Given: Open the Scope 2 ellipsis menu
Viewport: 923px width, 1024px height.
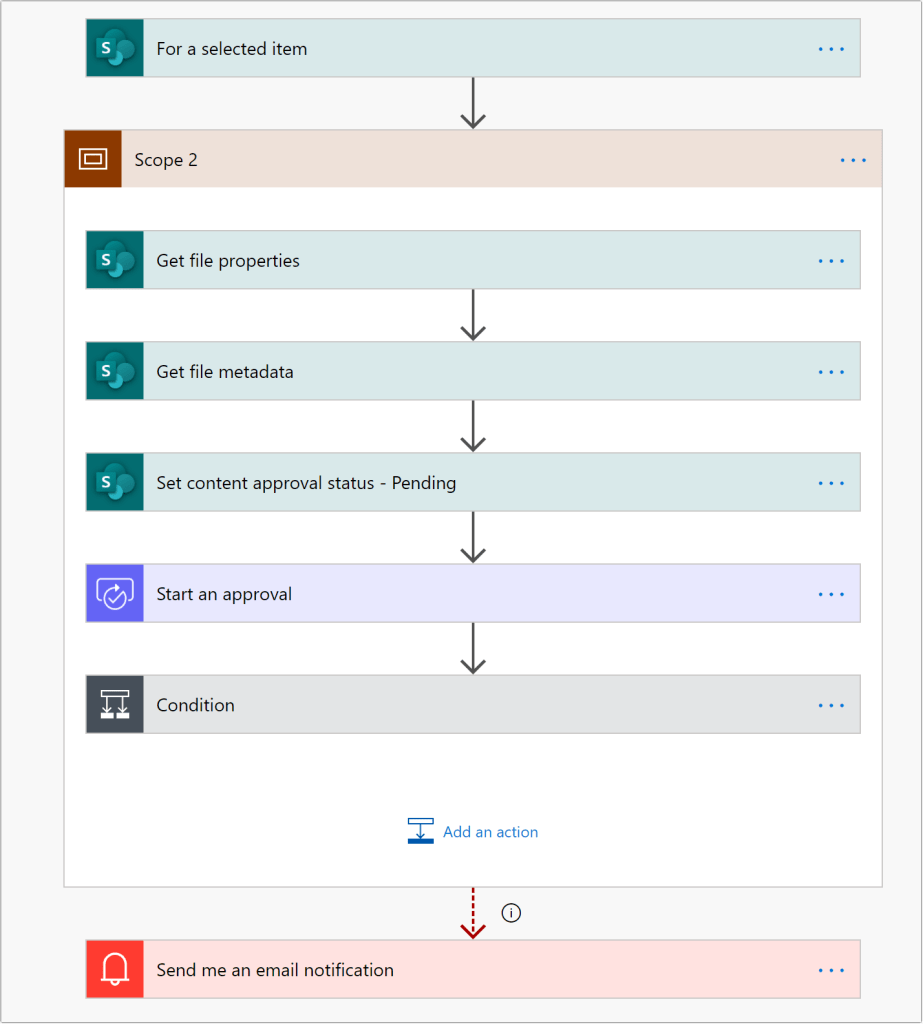Looking at the screenshot, I should (853, 159).
